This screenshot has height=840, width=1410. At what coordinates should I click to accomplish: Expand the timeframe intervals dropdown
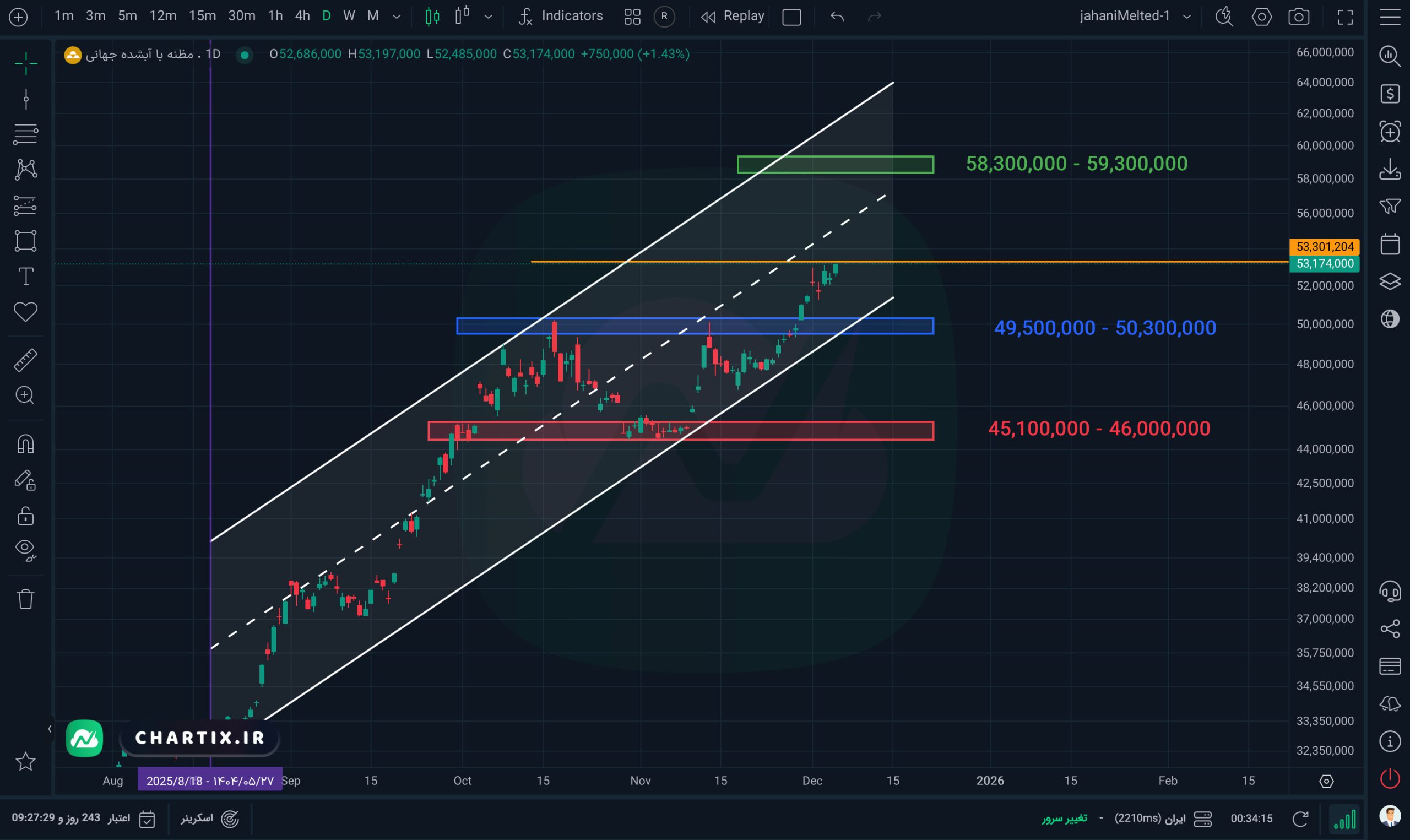point(397,17)
